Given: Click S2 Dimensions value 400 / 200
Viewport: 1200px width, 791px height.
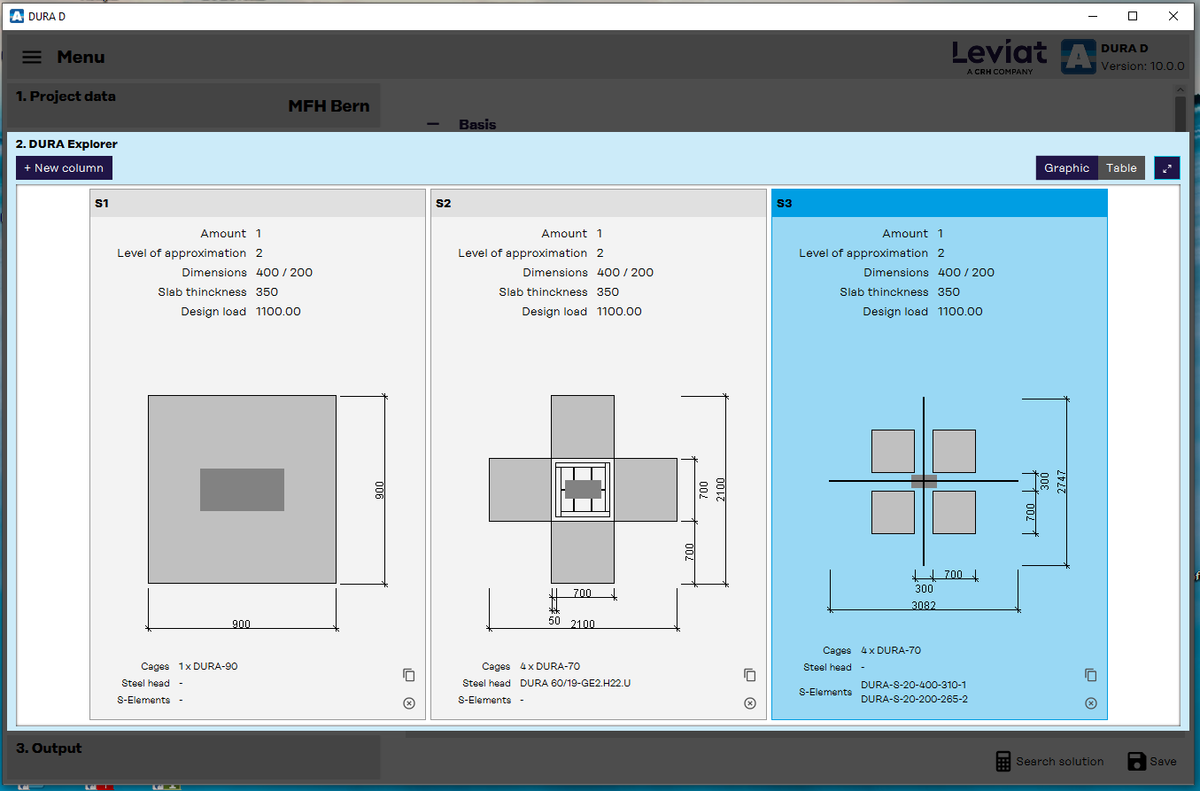Looking at the screenshot, I should coord(625,272).
